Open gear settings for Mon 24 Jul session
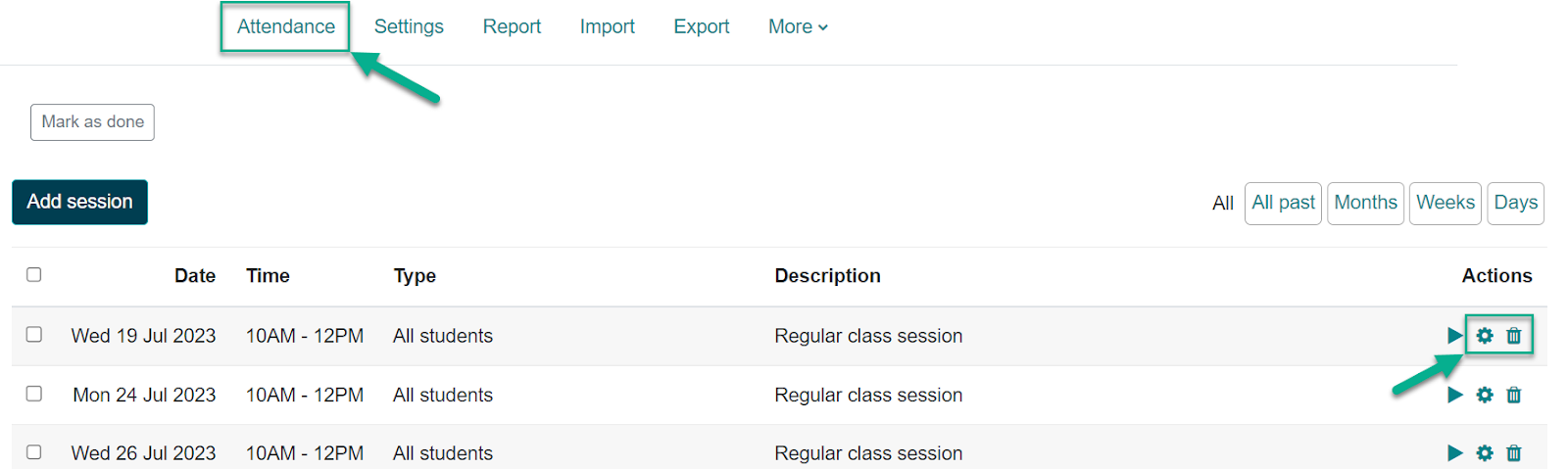 (1485, 395)
